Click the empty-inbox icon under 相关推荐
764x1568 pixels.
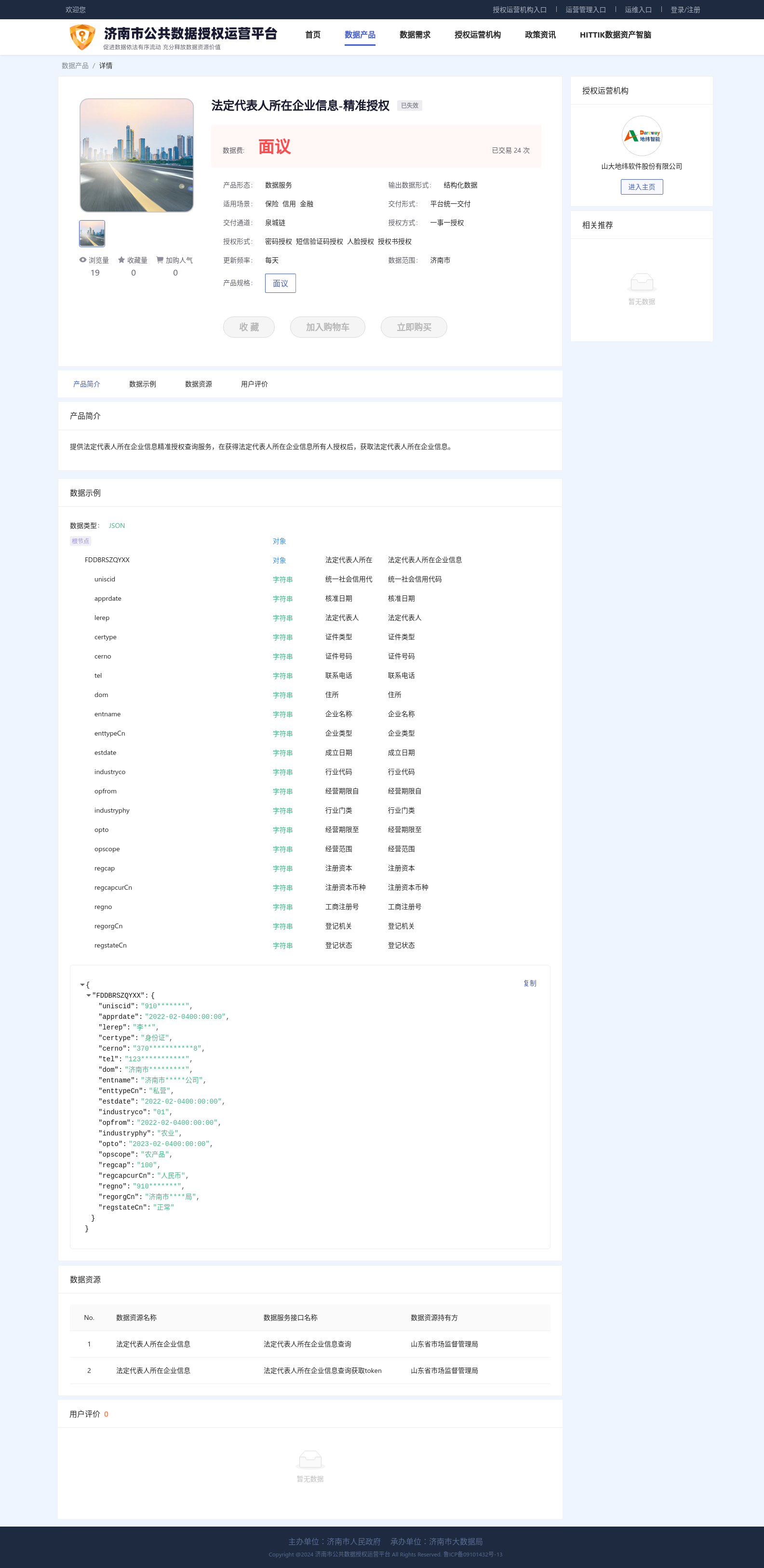[642, 282]
